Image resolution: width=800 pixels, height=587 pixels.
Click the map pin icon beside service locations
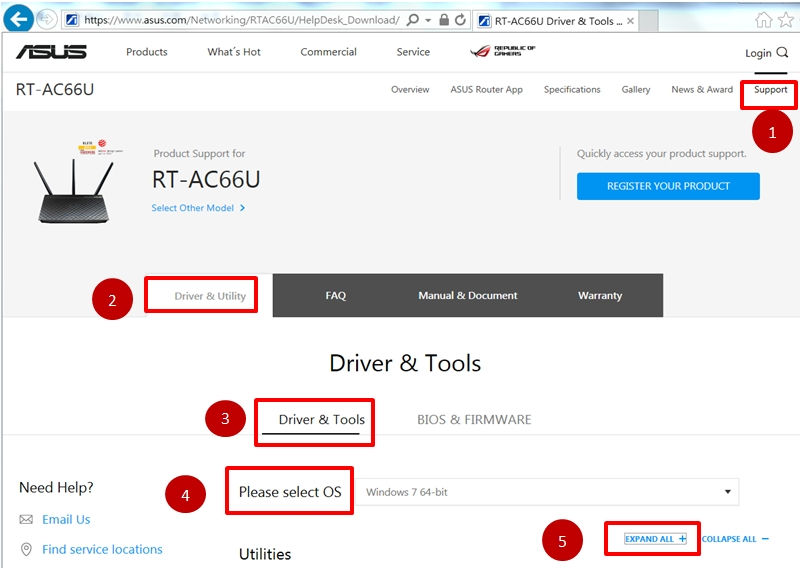coord(26,549)
